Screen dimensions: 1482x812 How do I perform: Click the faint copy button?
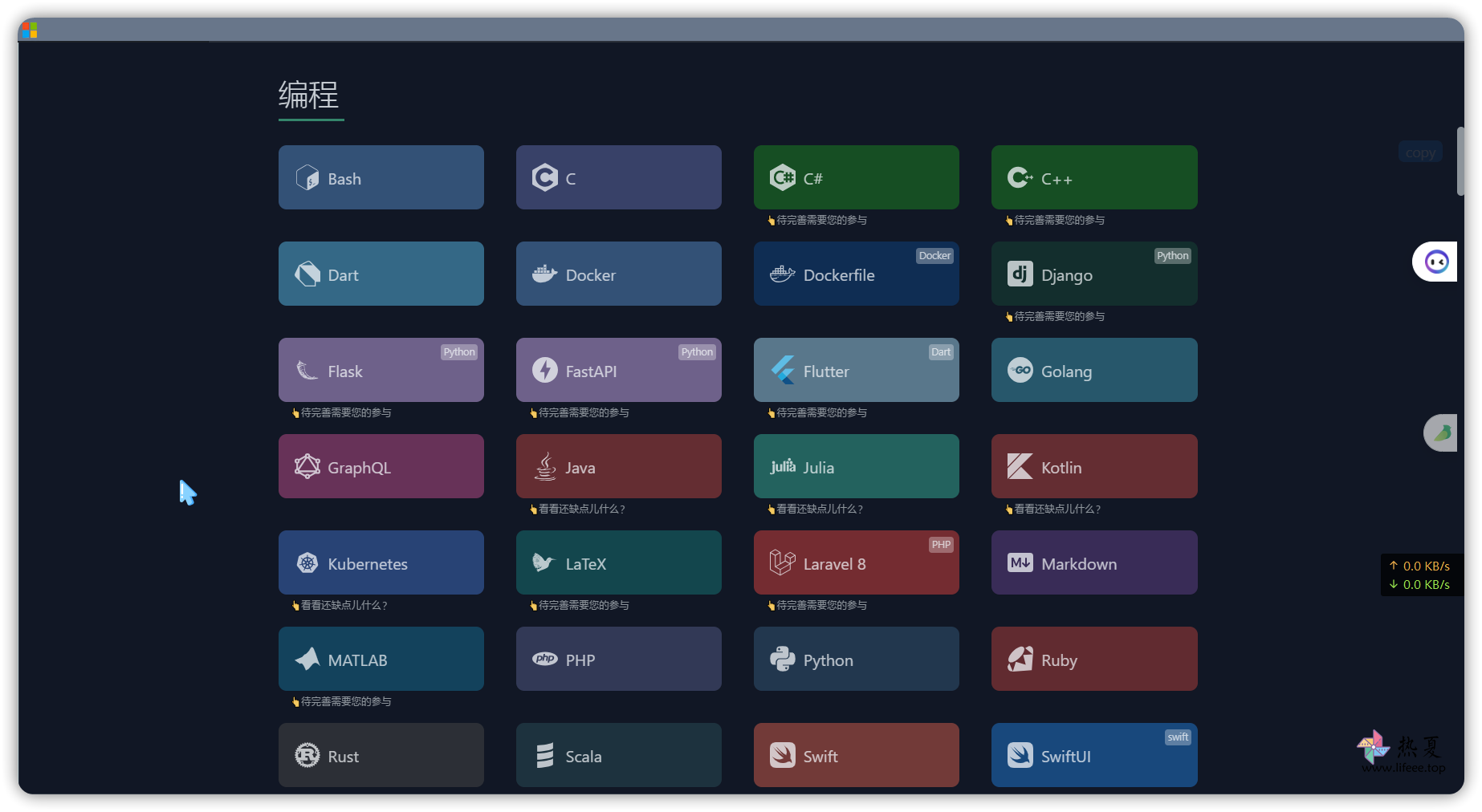1420,152
